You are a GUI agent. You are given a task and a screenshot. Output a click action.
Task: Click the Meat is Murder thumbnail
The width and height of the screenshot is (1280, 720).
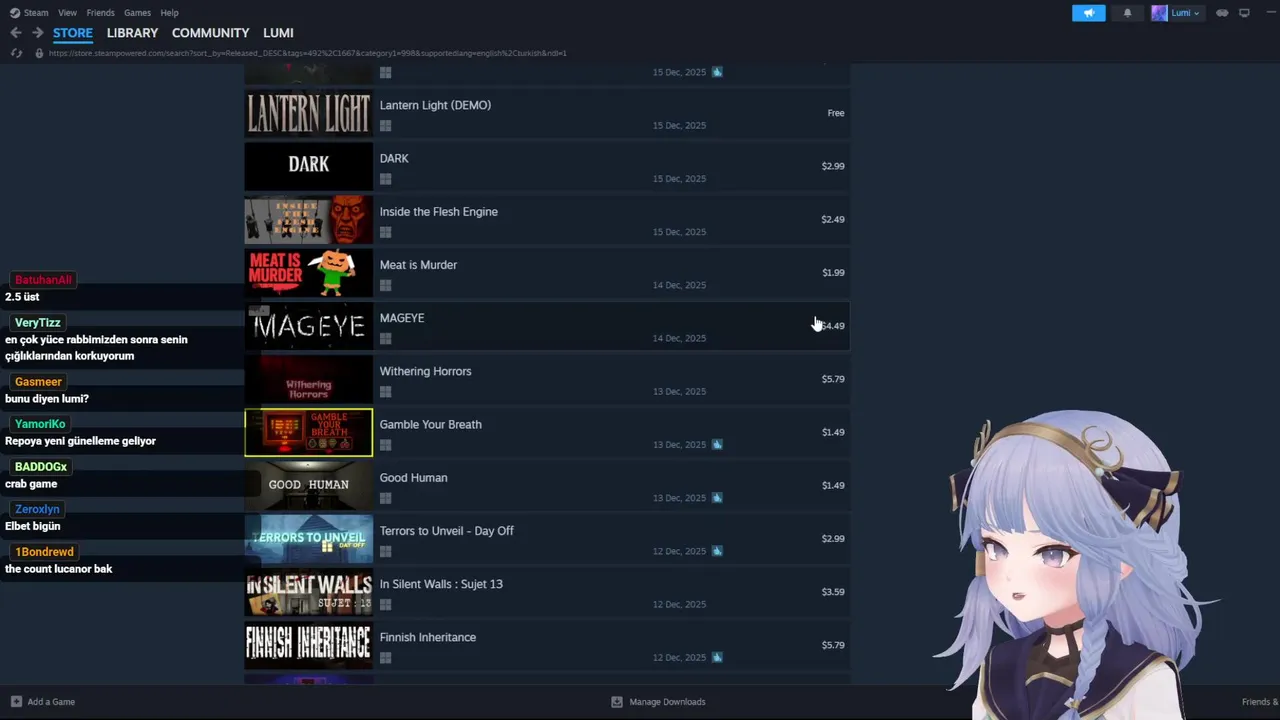[308, 272]
